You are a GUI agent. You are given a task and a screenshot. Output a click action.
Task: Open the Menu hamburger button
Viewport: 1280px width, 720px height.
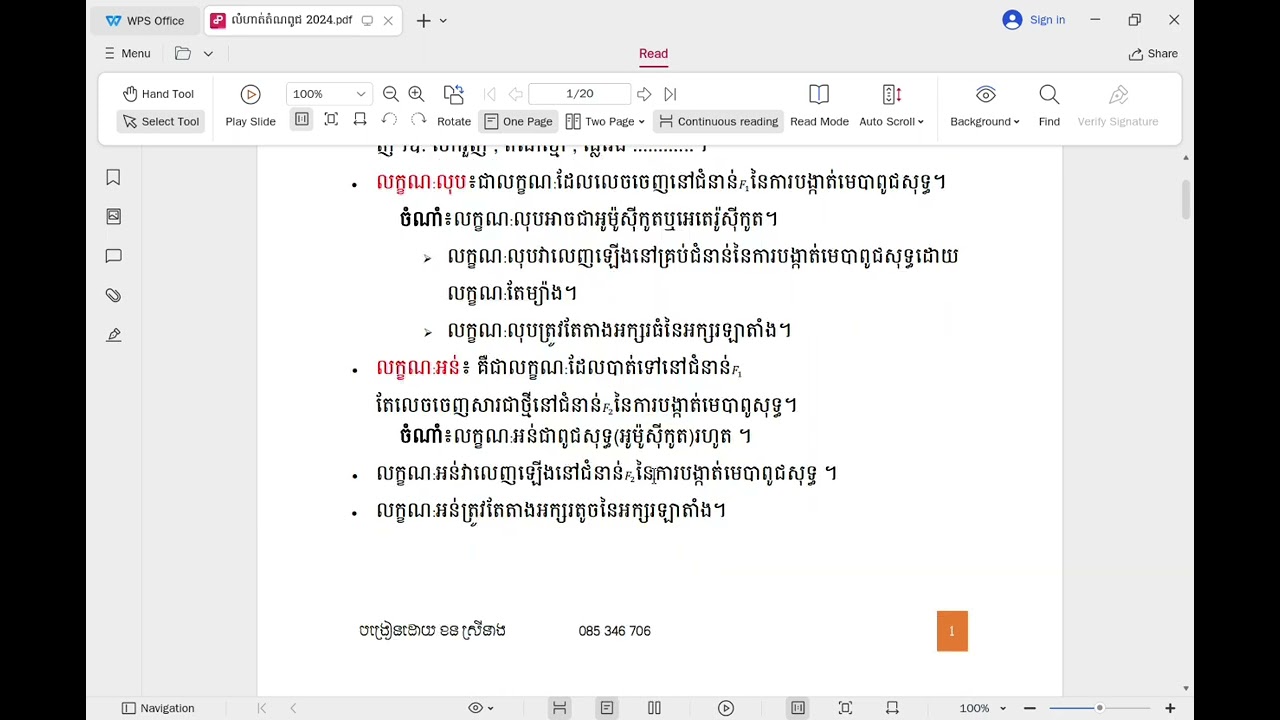pyautogui.click(x=127, y=53)
